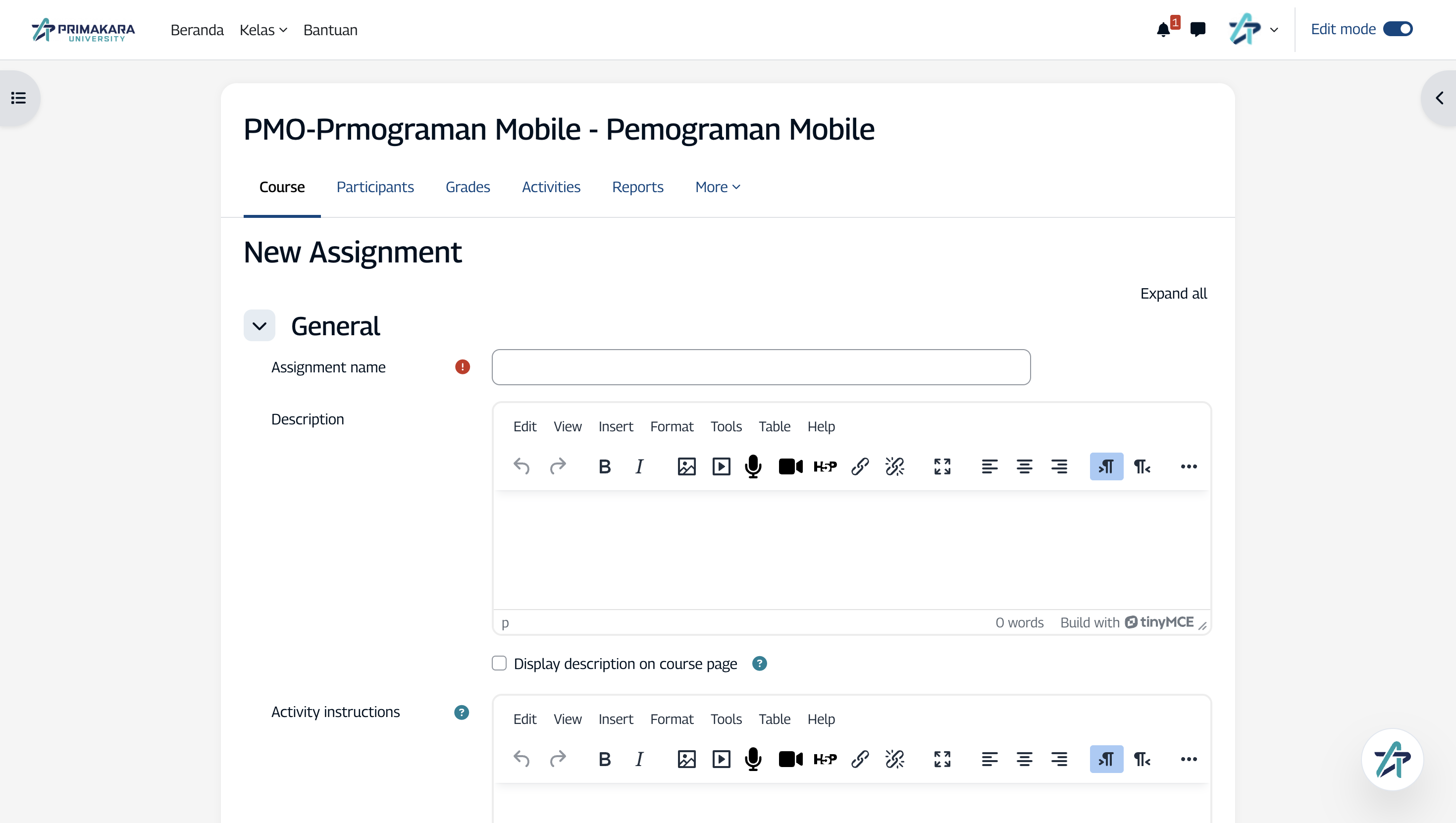Insert link in the Description editor
The image size is (1456, 823).
[x=860, y=466]
